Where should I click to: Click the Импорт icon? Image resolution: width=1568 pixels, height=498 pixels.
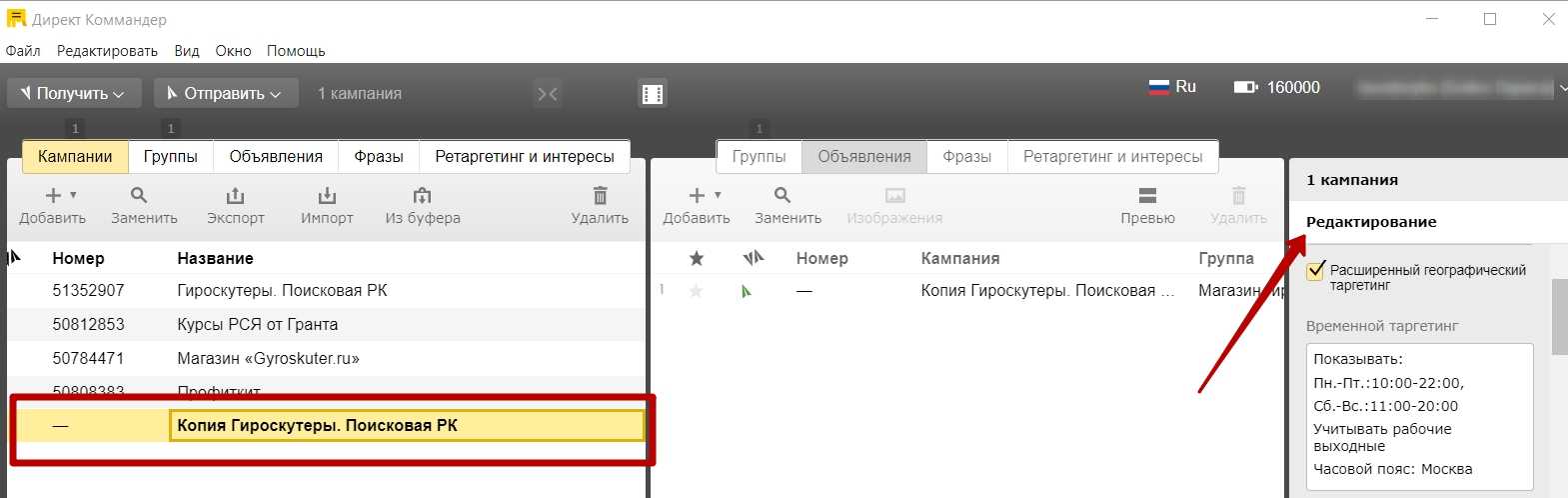[327, 196]
